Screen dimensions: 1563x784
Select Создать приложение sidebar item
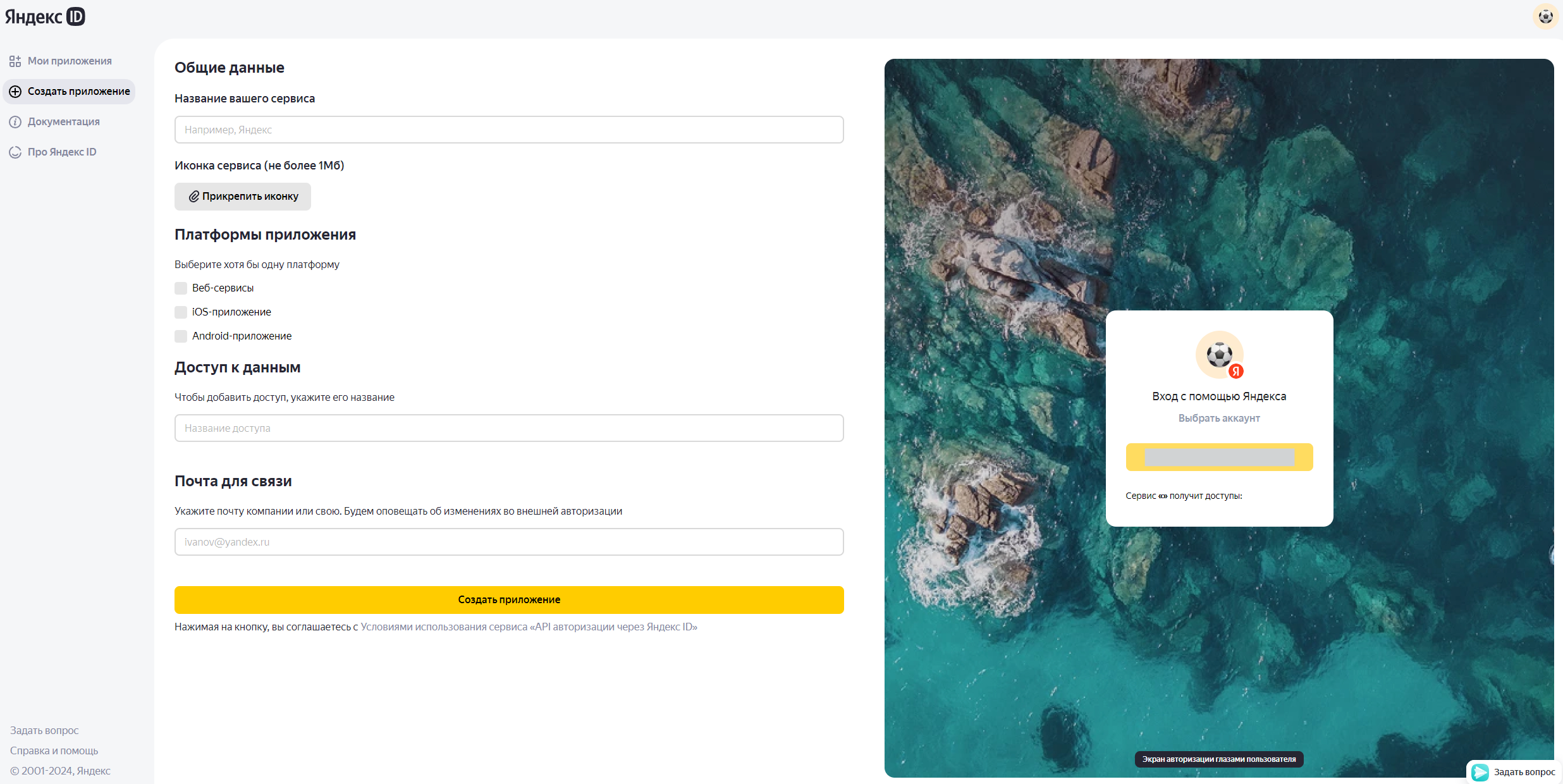click(x=70, y=92)
